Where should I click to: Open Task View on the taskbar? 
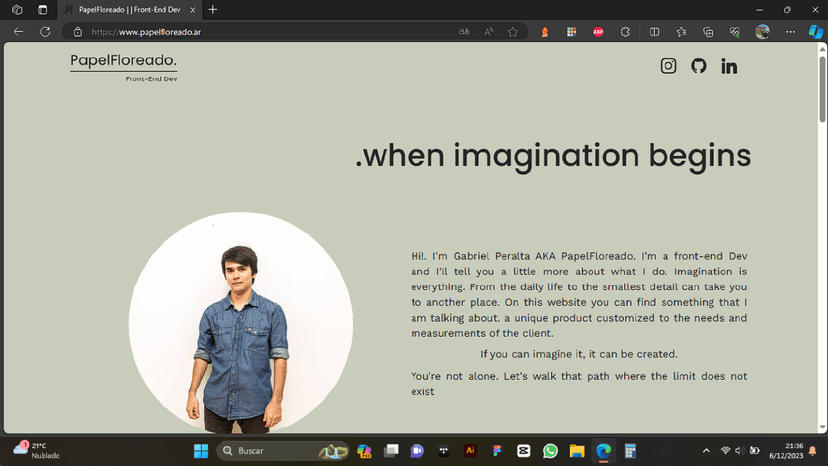click(x=391, y=451)
